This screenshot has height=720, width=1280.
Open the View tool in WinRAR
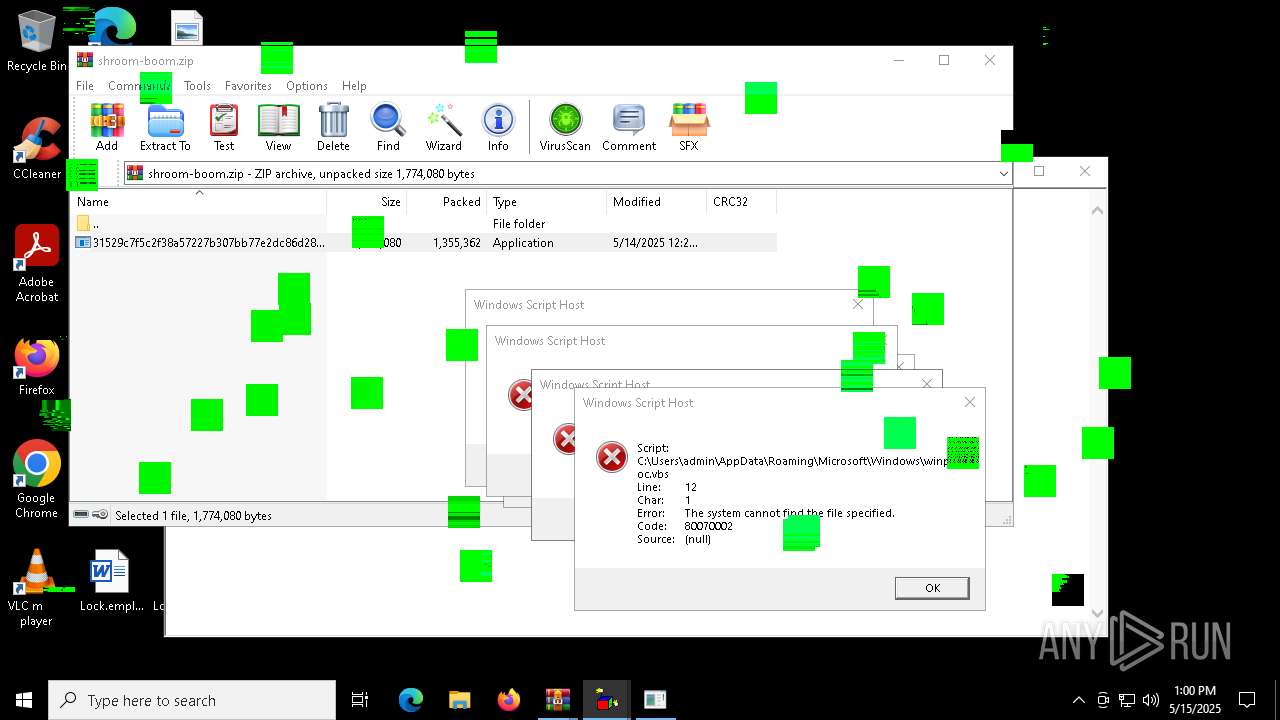click(278, 127)
